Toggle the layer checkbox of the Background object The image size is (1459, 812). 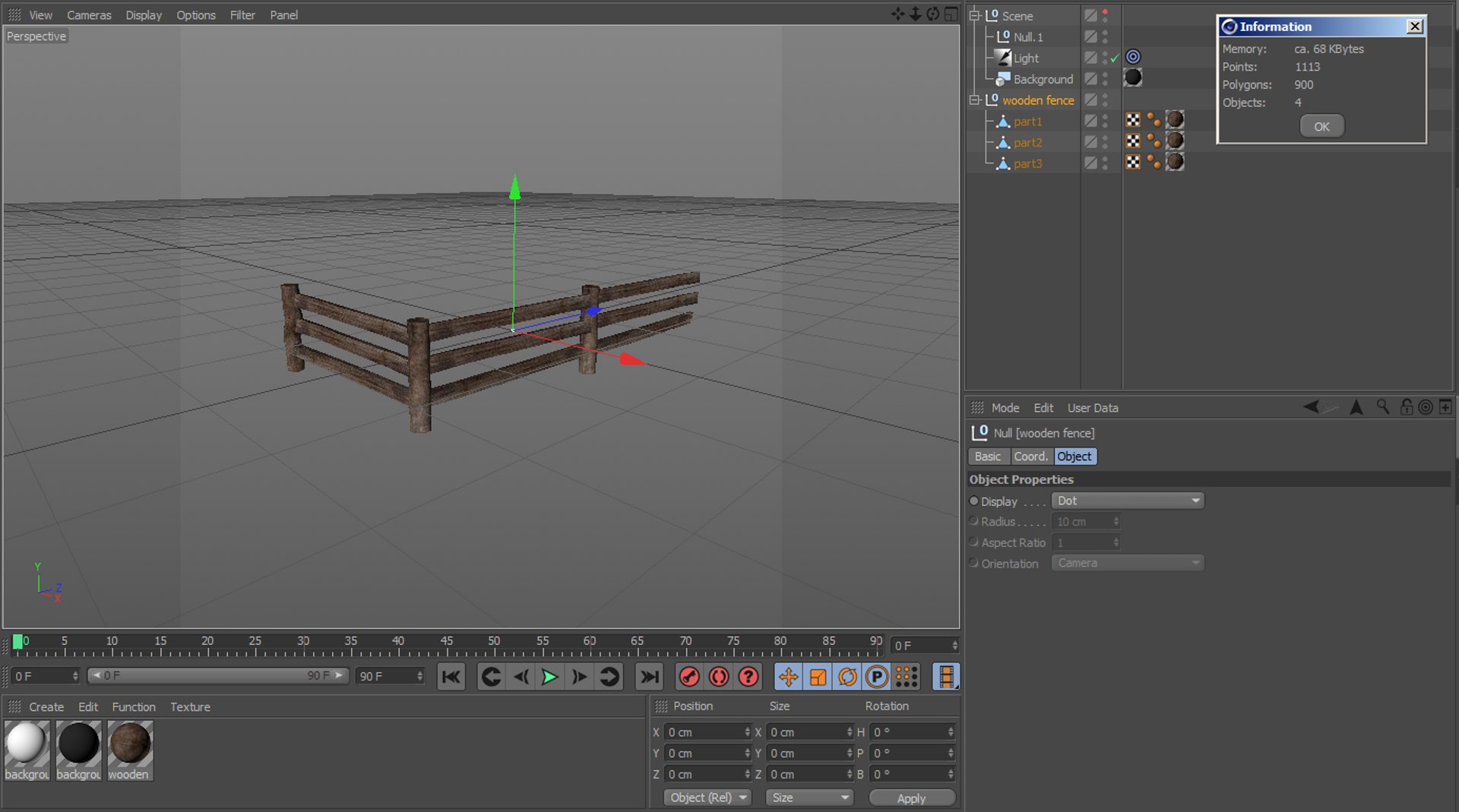(x=1090, y=78)
